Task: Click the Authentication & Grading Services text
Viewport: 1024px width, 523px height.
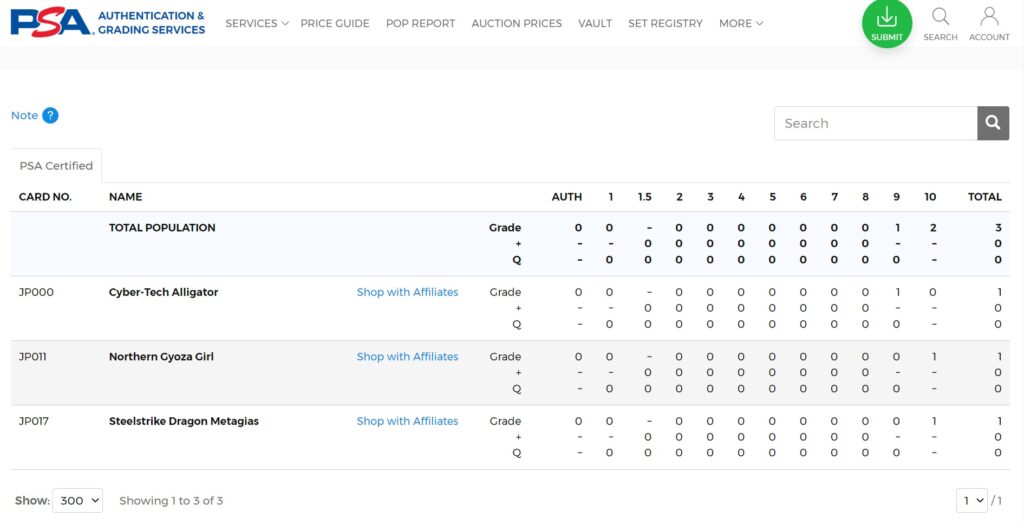Action: click(152, 23)
